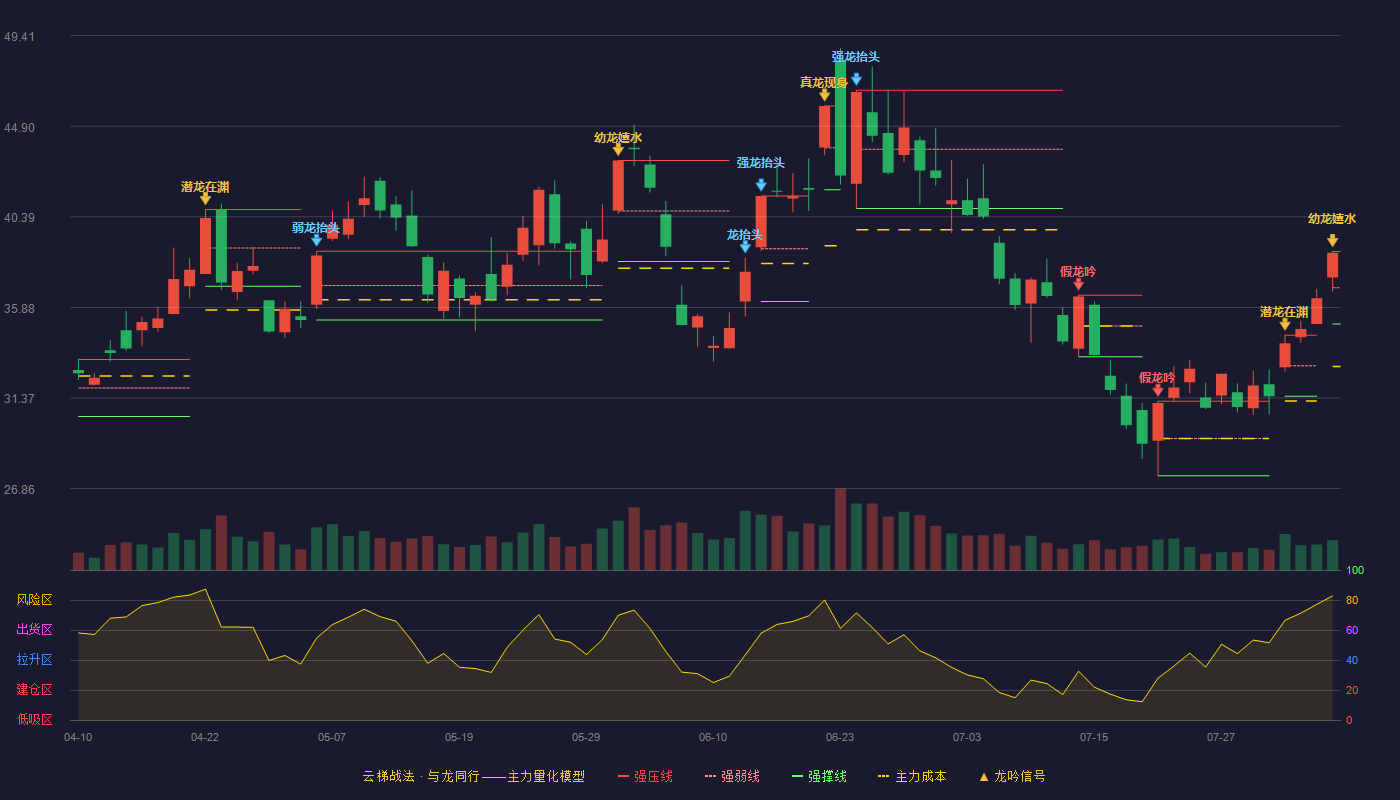Click the 建仓区 zone label

(x=35, y=690)
